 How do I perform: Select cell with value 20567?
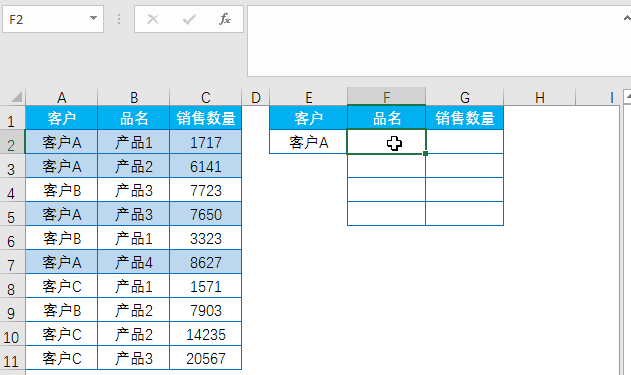[206, 358]
